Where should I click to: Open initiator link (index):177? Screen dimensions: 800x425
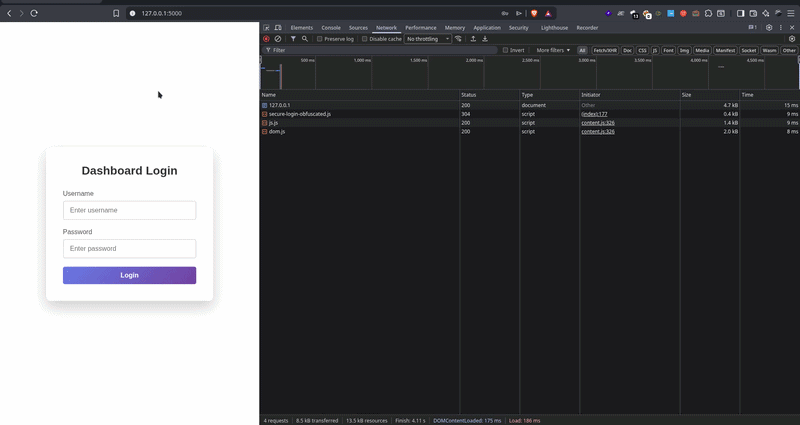click(594, 114)
